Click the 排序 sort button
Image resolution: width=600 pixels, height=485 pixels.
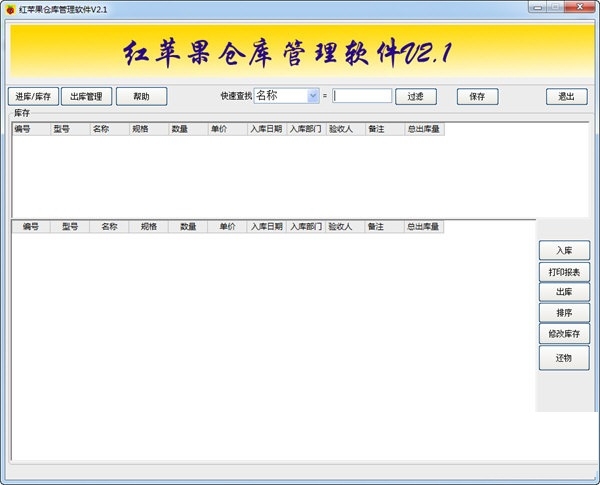click(x=564, y=313)
